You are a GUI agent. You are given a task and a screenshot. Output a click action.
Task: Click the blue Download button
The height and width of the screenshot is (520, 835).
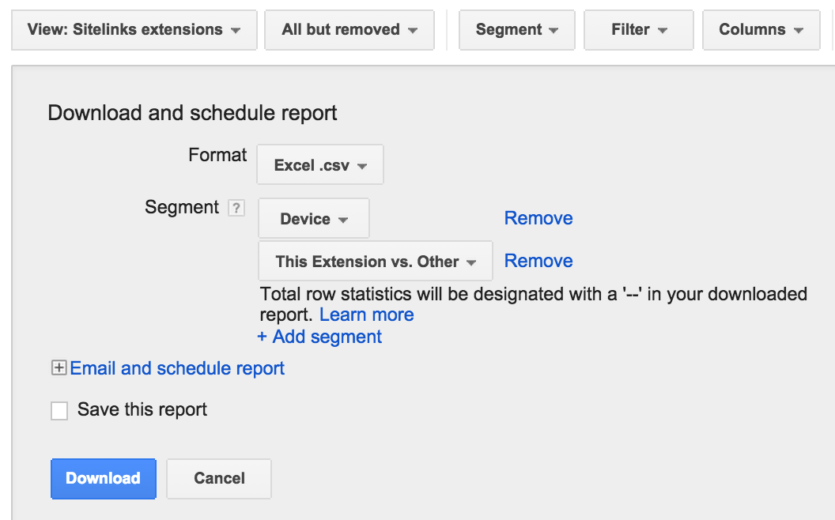coord(103,478)
